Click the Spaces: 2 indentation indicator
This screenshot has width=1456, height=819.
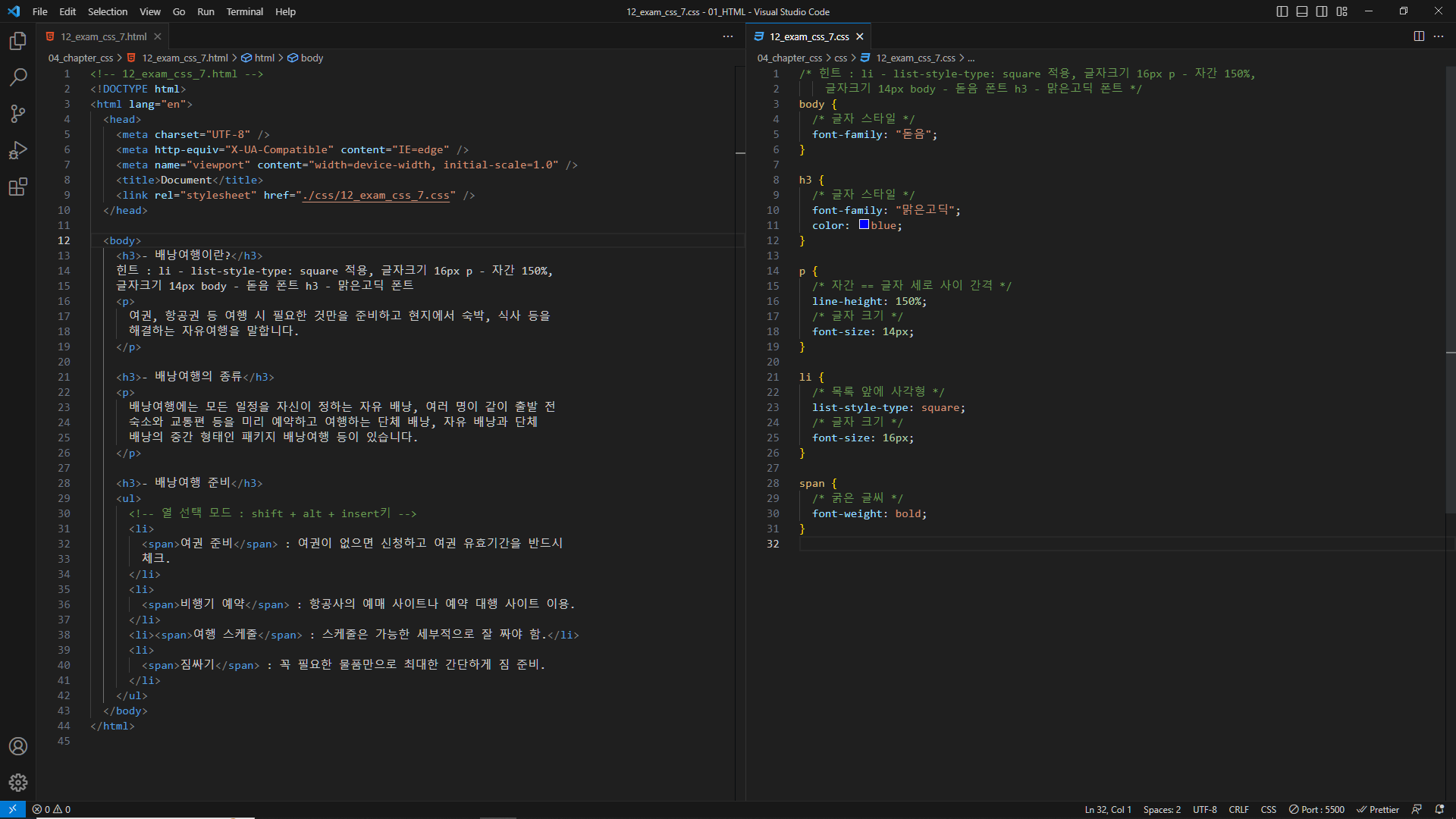(x=1162, y=809)
